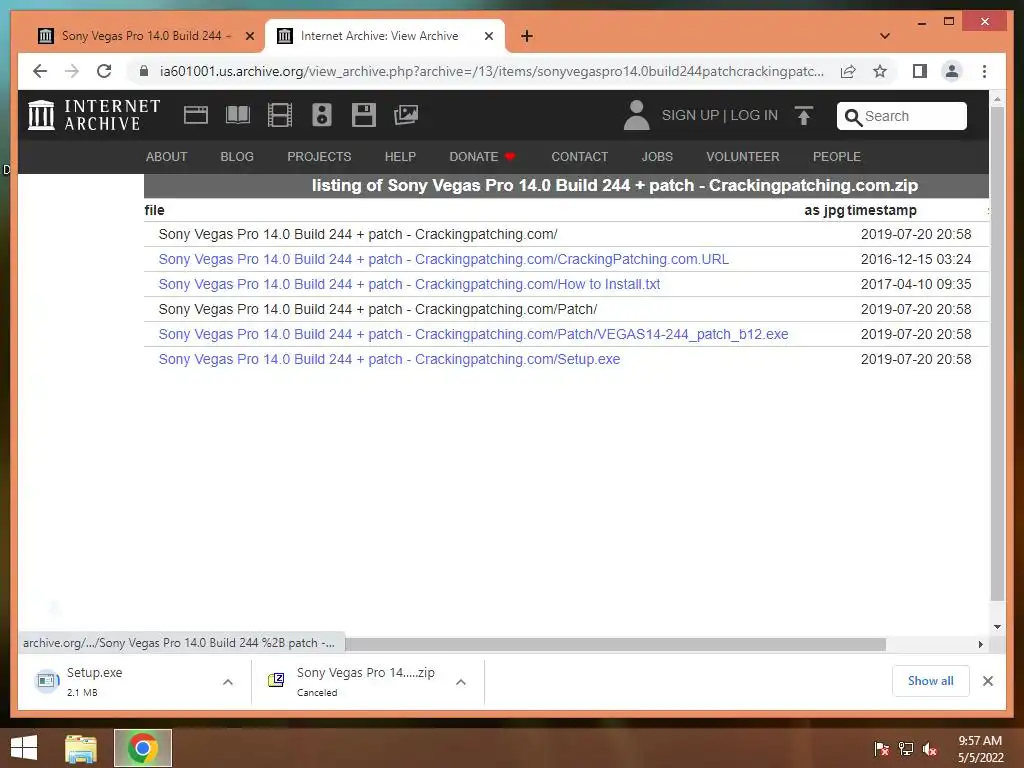Go back to previous page
Screen dimensions: 1024x768
point(40,71)
